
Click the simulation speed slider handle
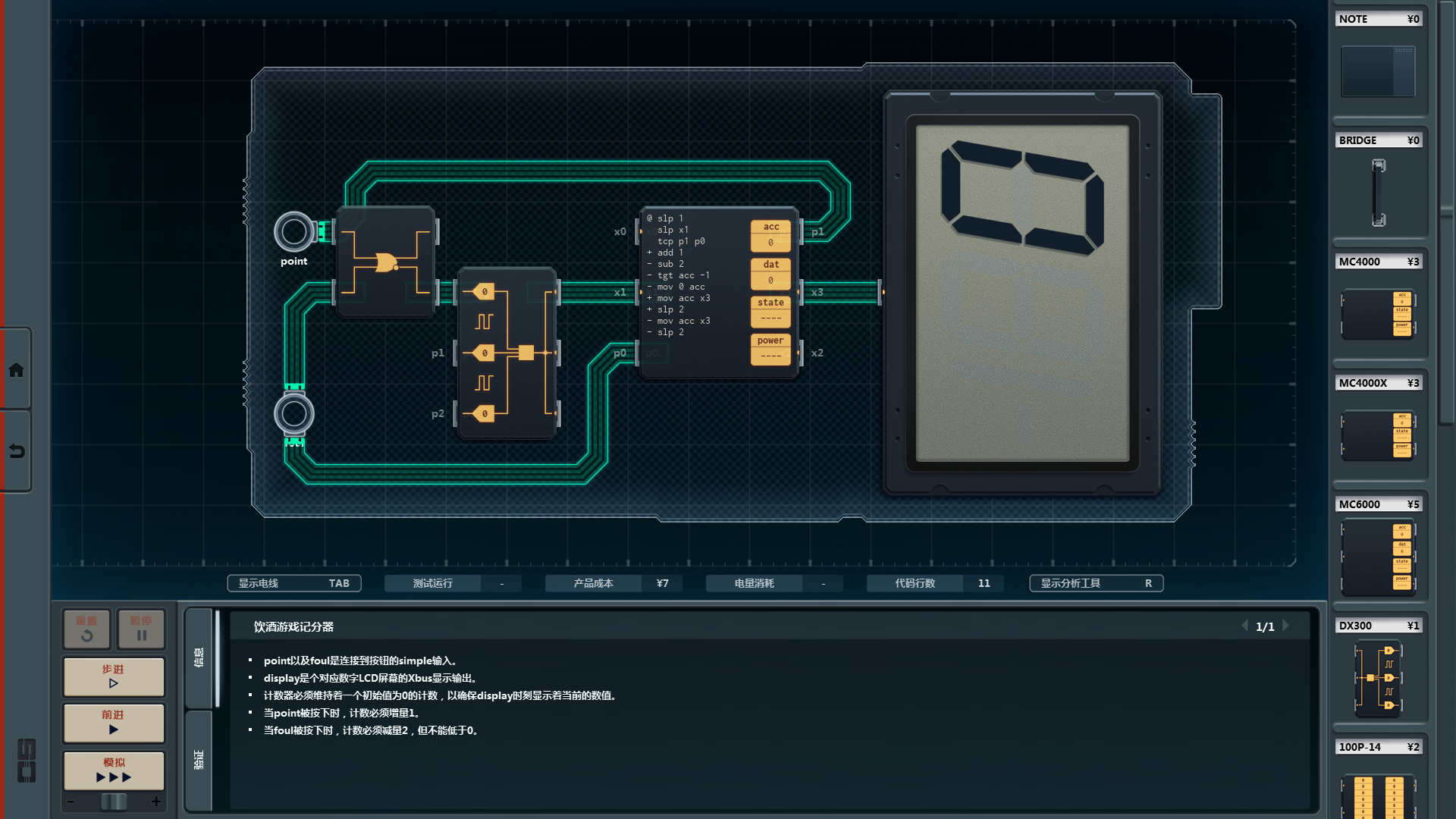coord(114,802)
